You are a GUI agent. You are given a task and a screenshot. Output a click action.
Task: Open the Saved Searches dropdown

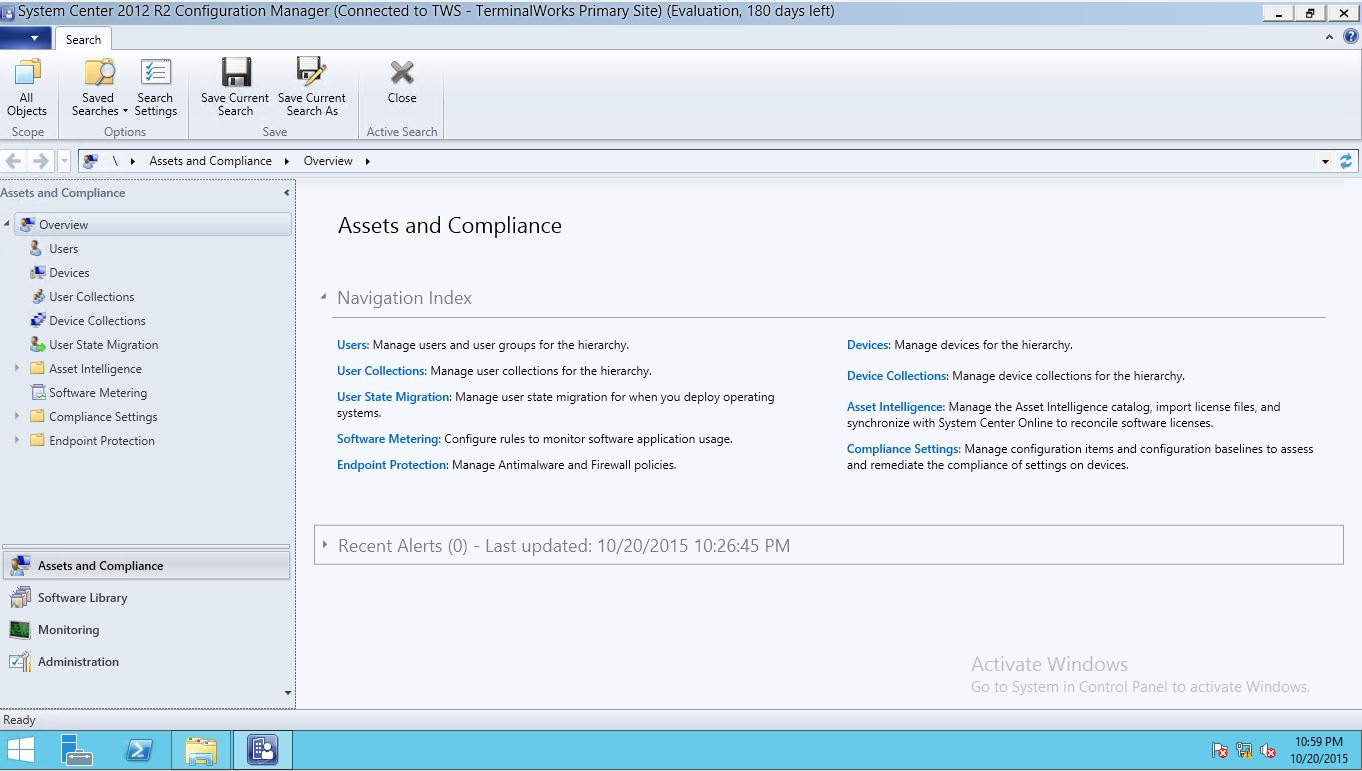click(99, 88)
